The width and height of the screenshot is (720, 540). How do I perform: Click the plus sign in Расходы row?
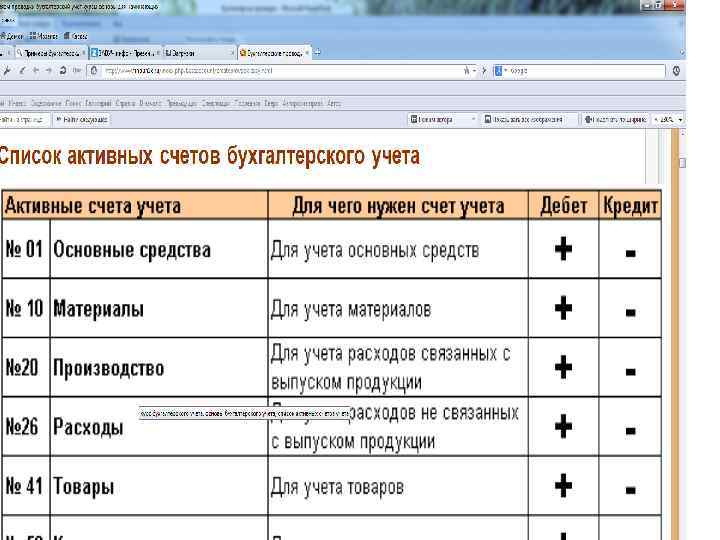[563, 426]
